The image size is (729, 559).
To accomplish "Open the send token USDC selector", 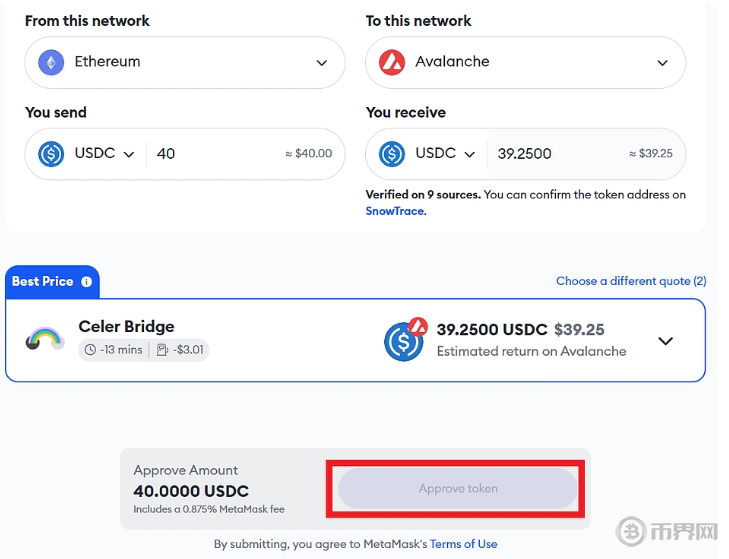I will (x=128, y=154).
